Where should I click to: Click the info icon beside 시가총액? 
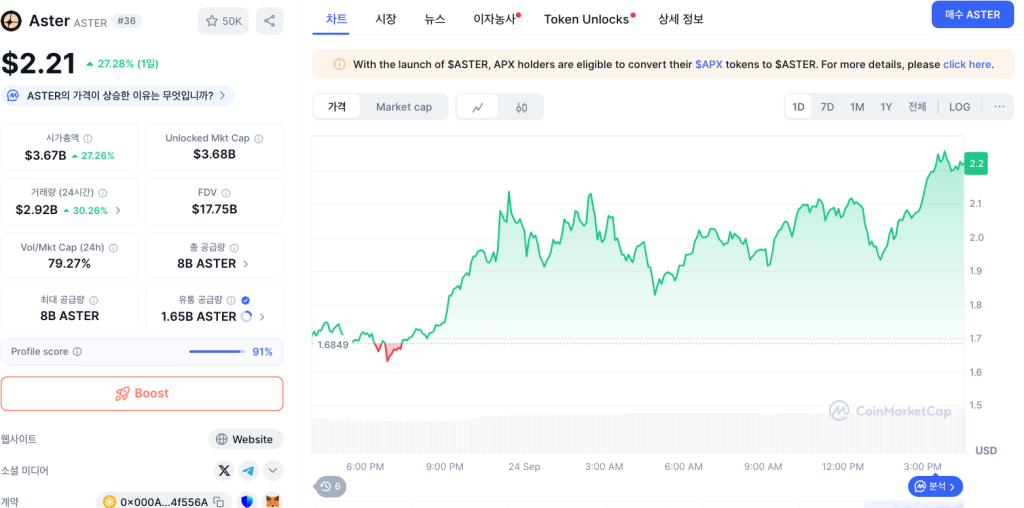88,138
